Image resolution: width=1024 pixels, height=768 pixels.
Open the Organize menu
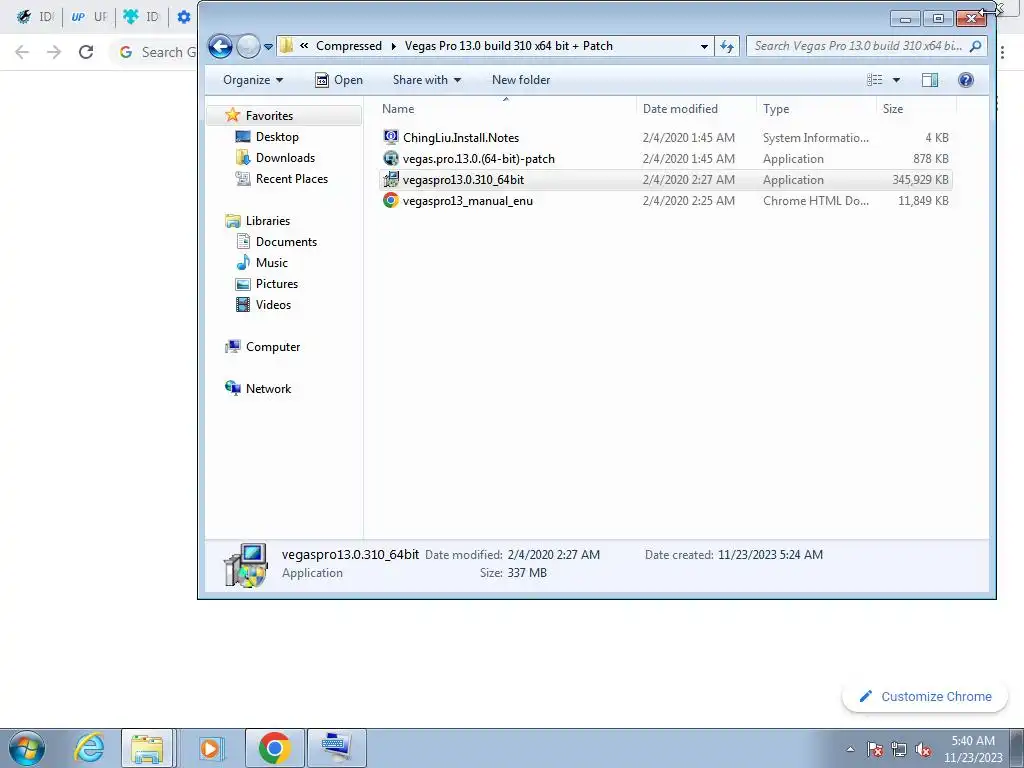click(253, 80)
